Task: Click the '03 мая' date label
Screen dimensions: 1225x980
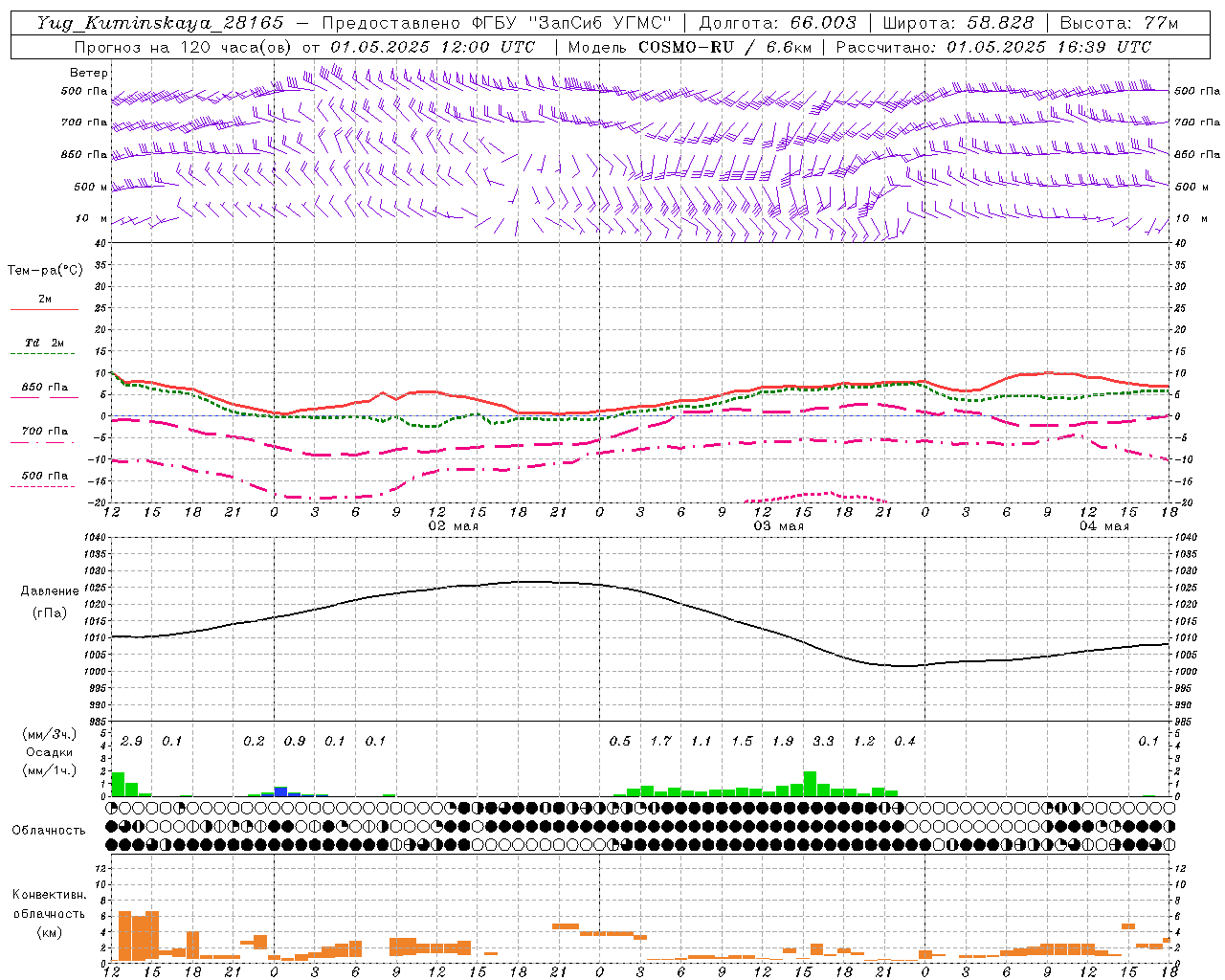Action: point(779,526)
